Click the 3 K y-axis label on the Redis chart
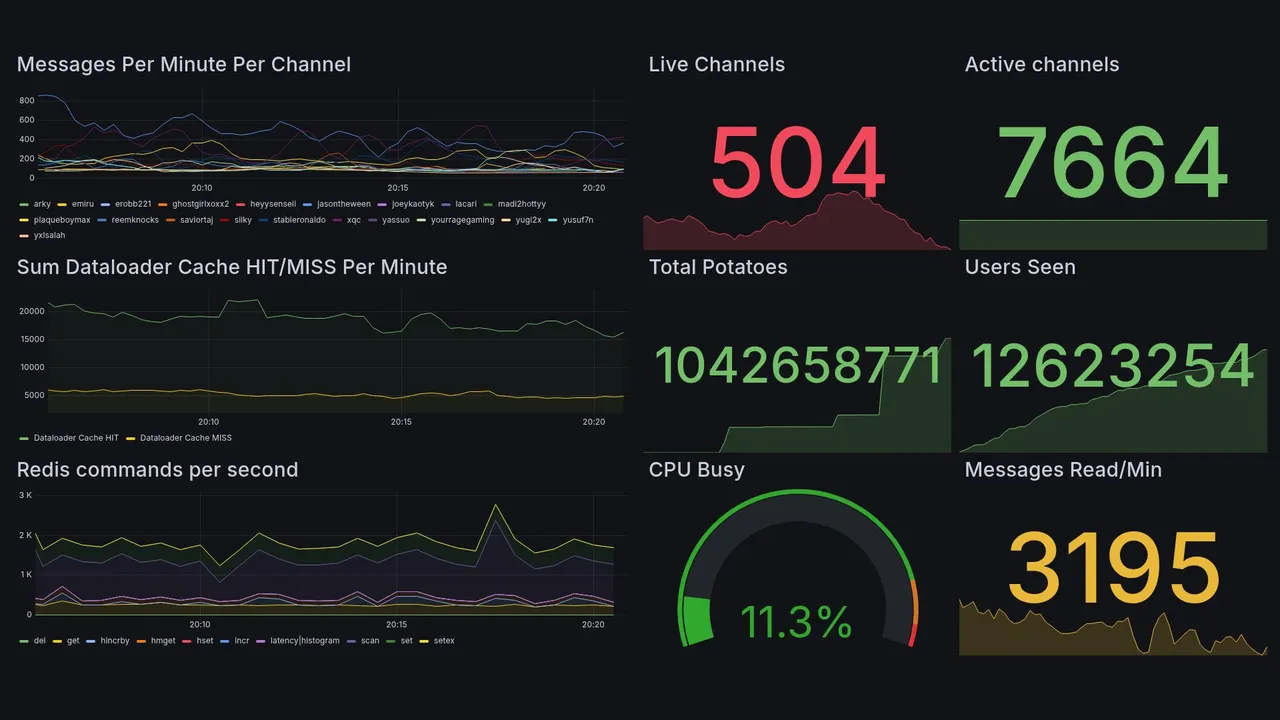This screenshot has width=1280, height=720. coord(26,495)
